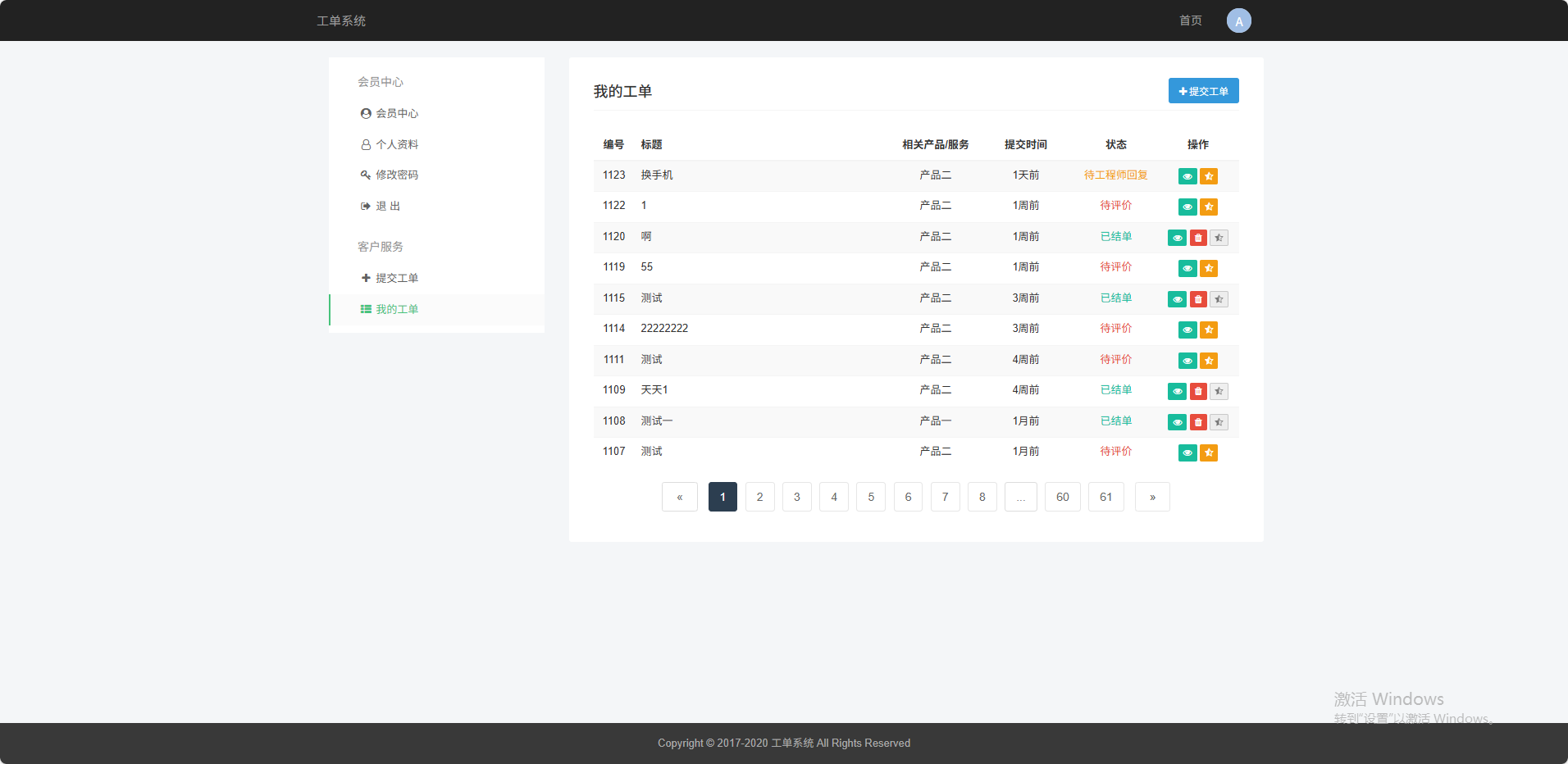Select 我的工单 in the sidebar
This screenshot has height=764, width=1568.
coord(396,309)
